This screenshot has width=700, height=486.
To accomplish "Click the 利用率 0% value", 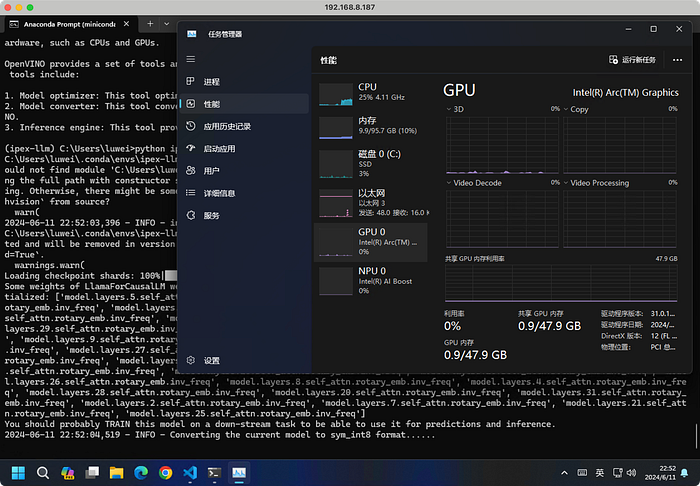I will point(452,326).
